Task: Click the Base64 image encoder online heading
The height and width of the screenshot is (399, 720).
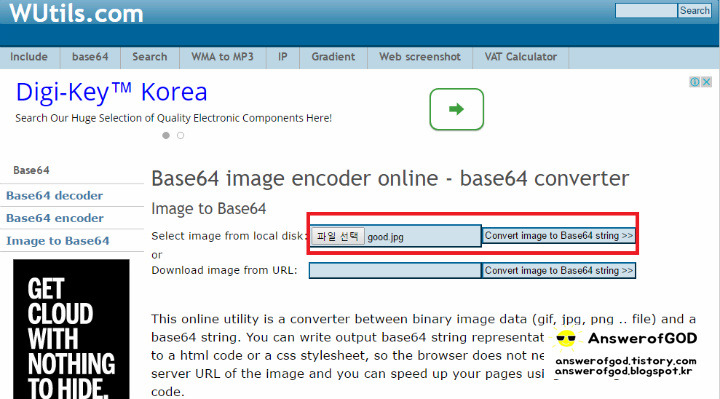Action: tap(390, 178)
